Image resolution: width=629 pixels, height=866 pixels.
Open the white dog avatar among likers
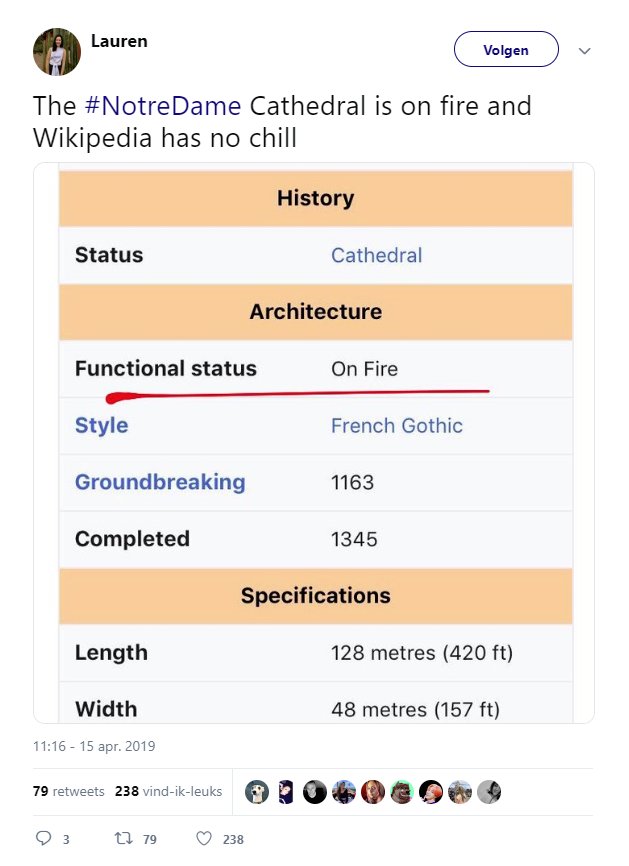pos(257,791)
